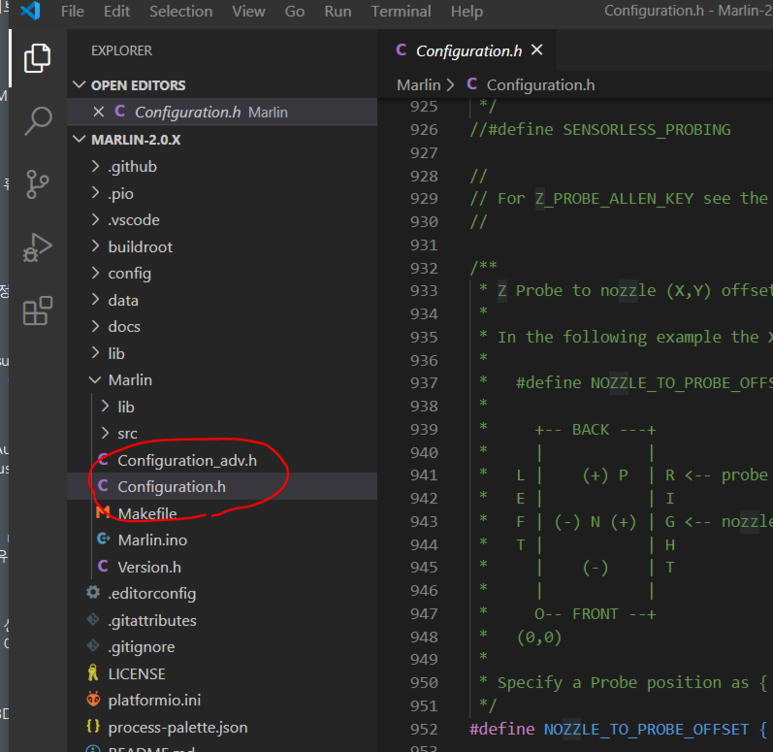The width and height of the screenshot is (773, 752).
Task: Expand the top-level lib folder
Action: click(x=96, y=353)
